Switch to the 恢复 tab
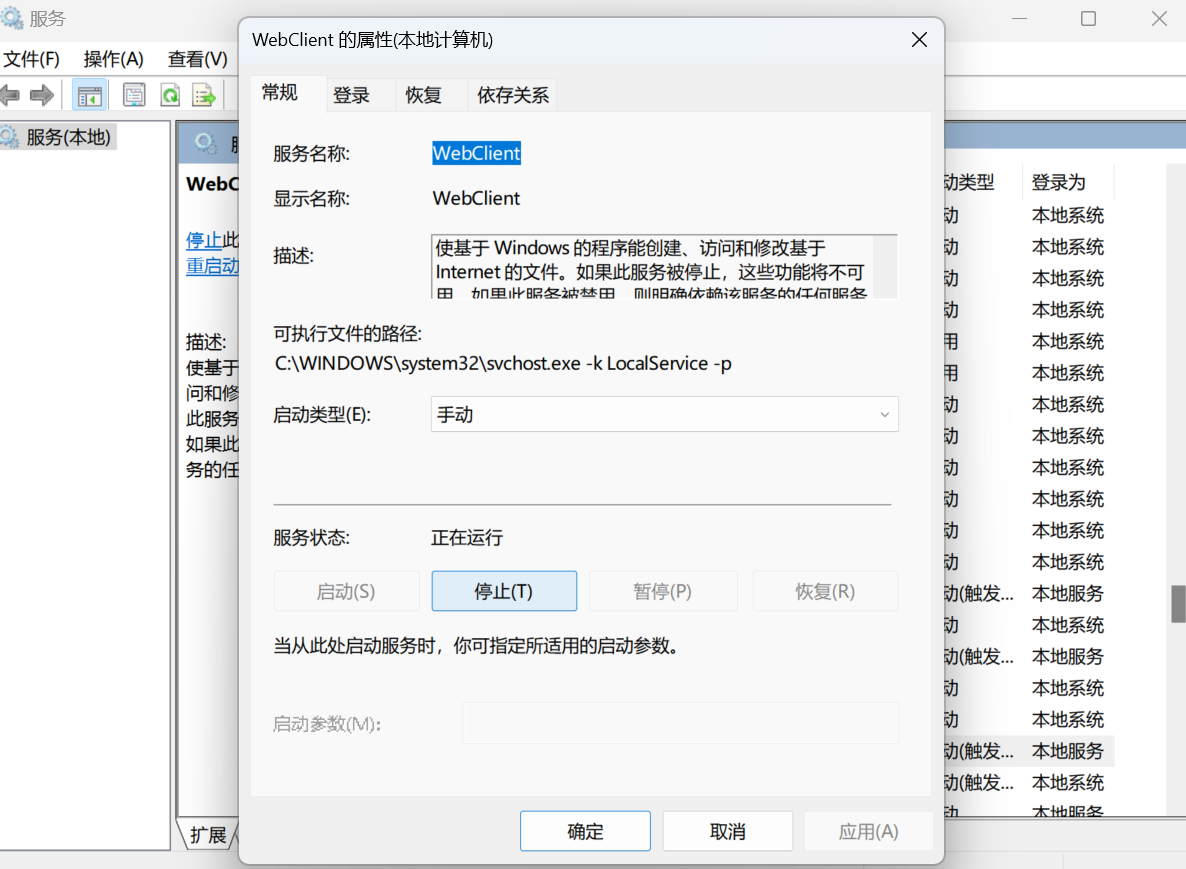This screenshot has height=869, width=1186. [423, 95]
